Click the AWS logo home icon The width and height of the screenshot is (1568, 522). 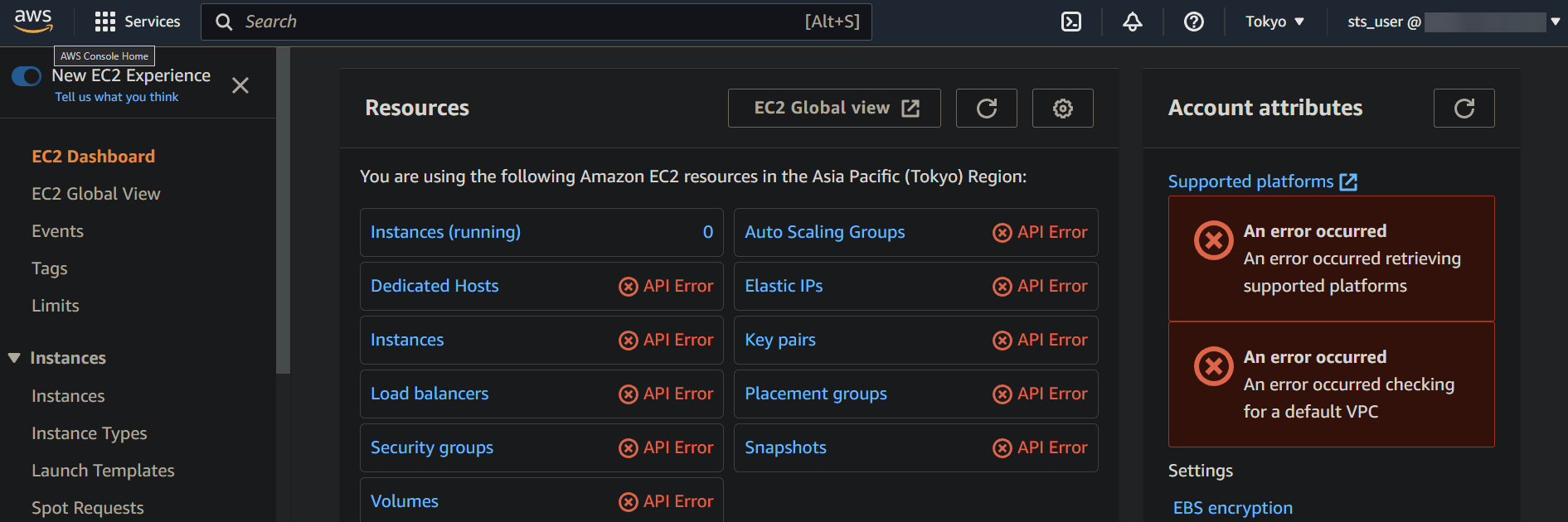33,21
